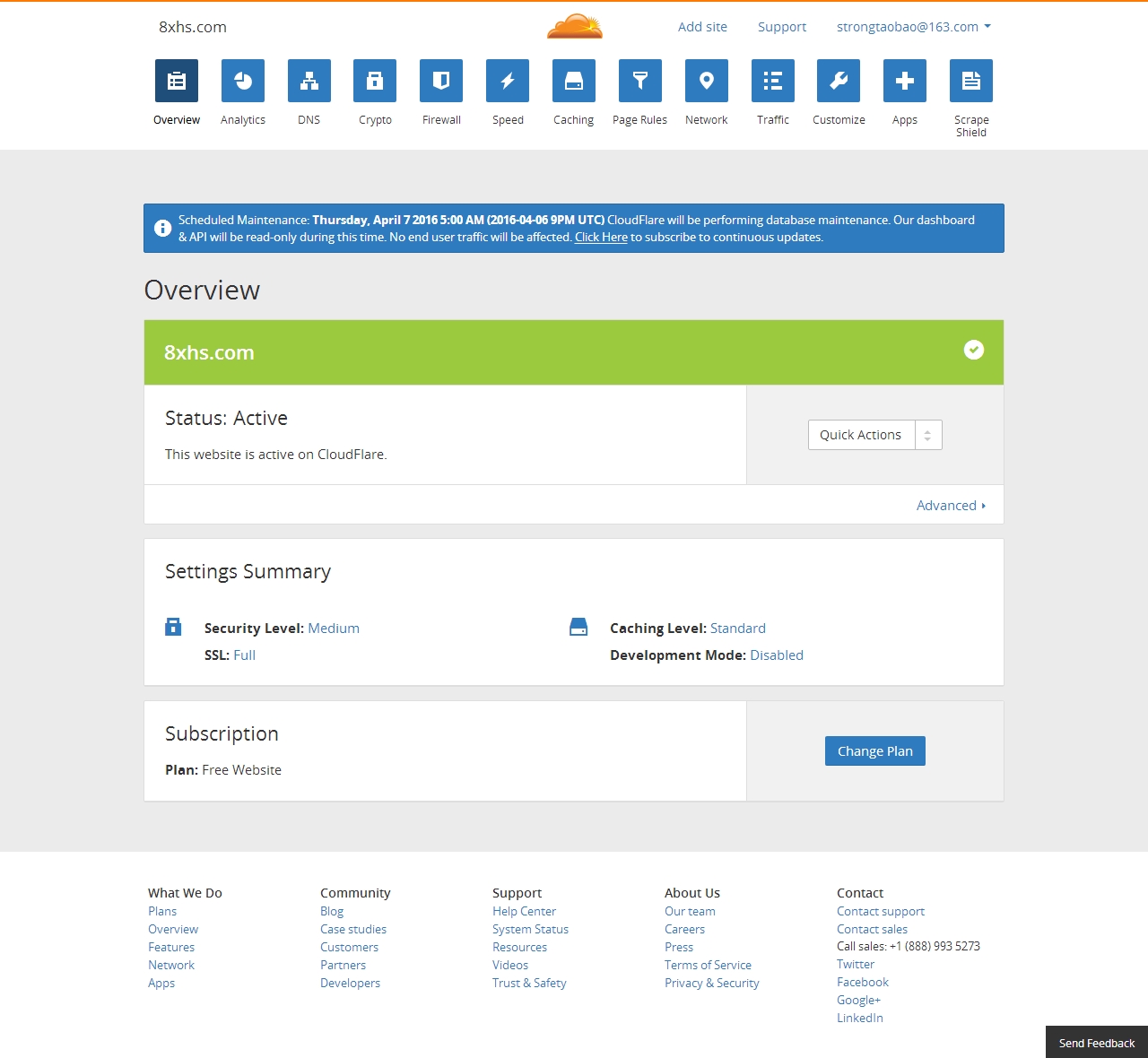
Task: Open the strongtaobao@163.com account dropdown
Action: [914, 27]
